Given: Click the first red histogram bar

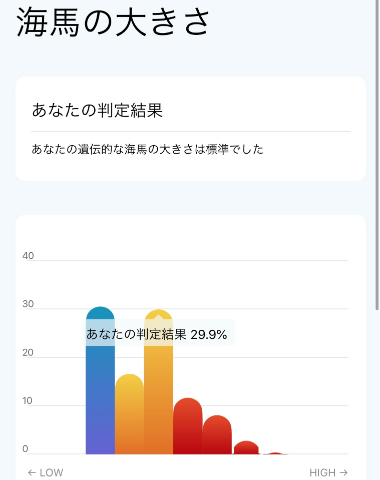Looking at the screenshot, I should pyautogui.click(x=188, y=426).
